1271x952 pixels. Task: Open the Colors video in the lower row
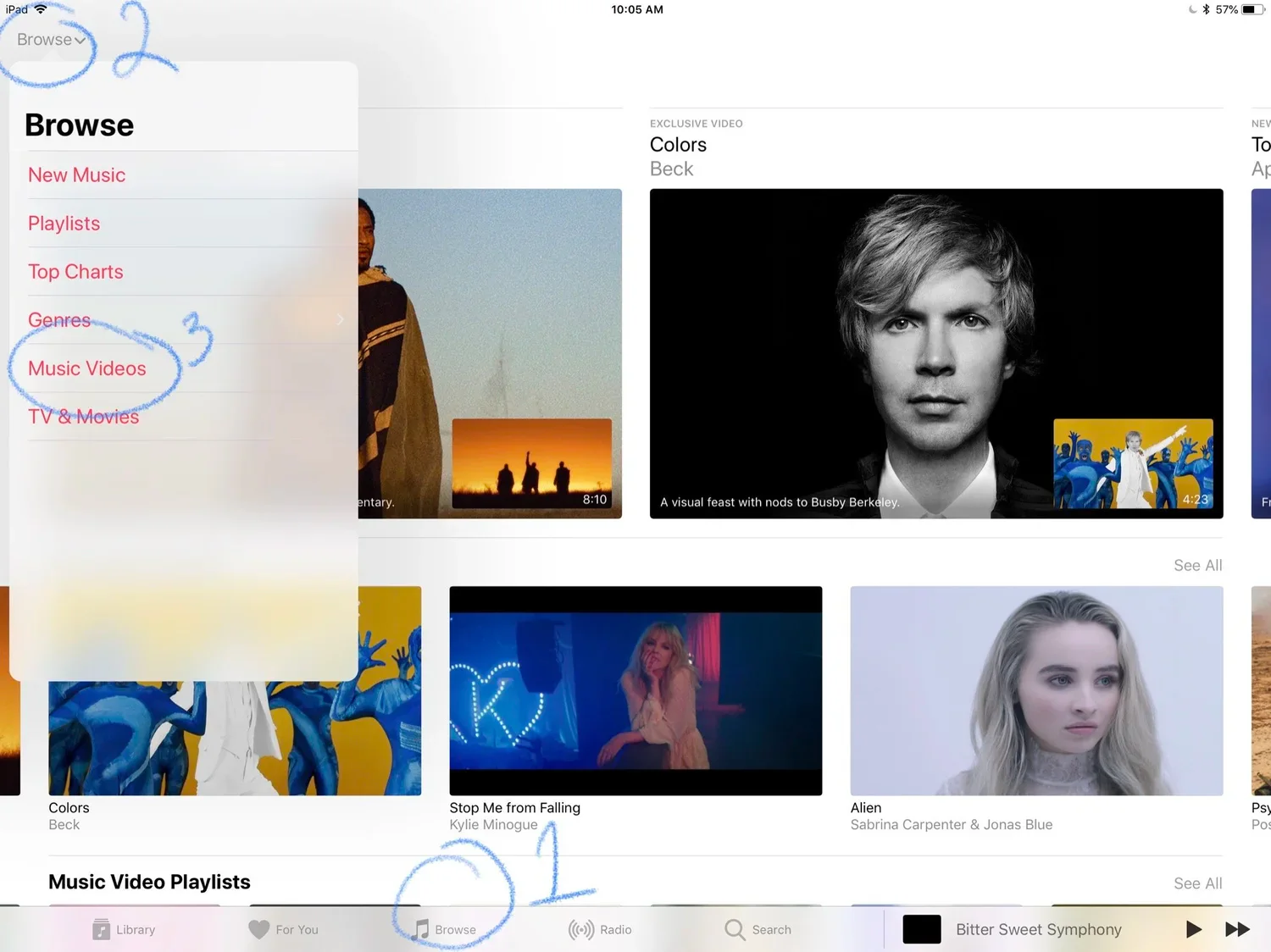(x=235, y=738)
